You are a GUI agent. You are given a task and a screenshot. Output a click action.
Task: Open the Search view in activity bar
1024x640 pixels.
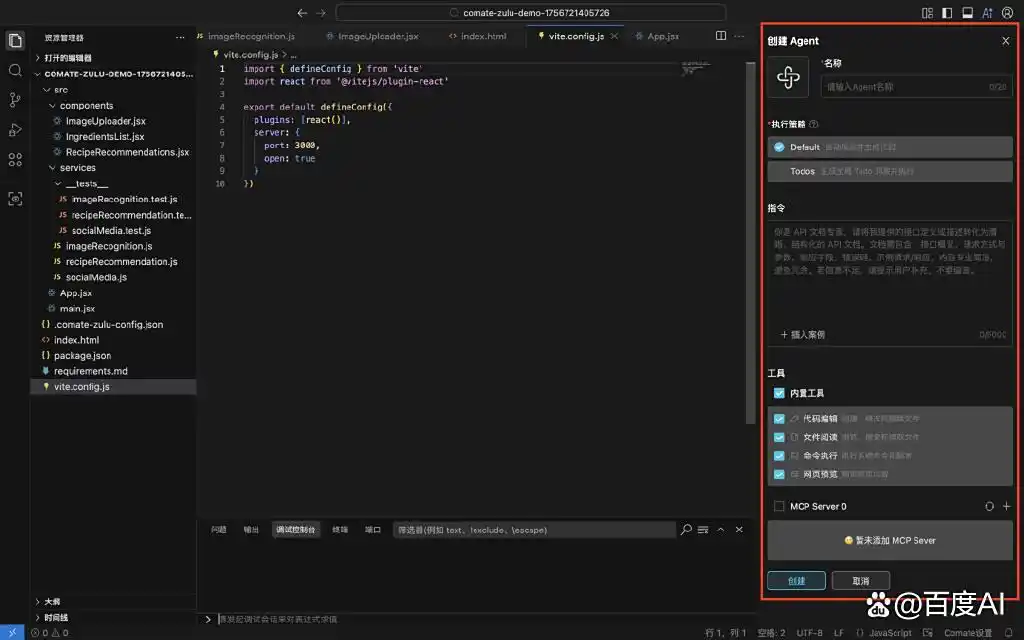15,70
